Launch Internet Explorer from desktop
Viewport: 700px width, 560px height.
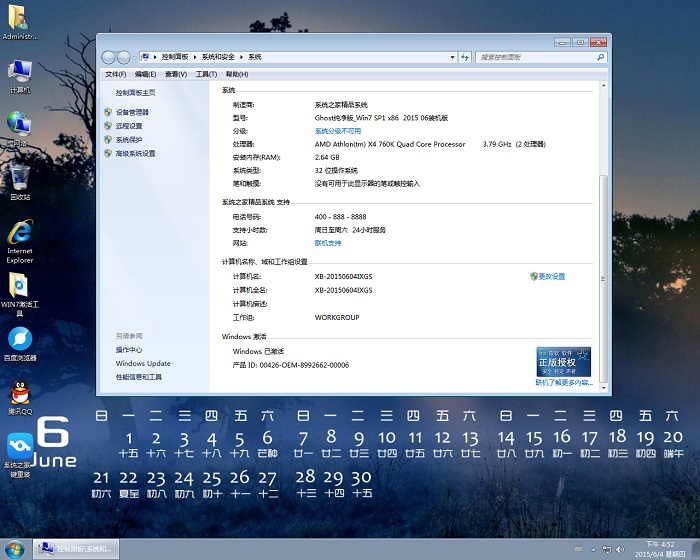tap(20, 233)
